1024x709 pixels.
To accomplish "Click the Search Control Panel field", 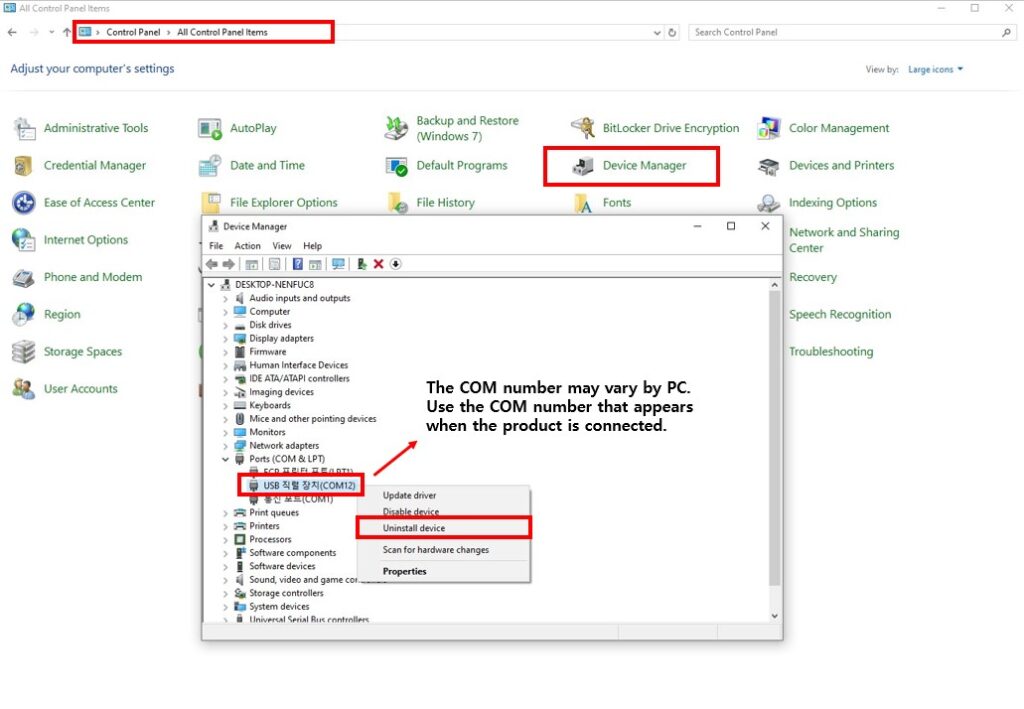I will [845, 32].
